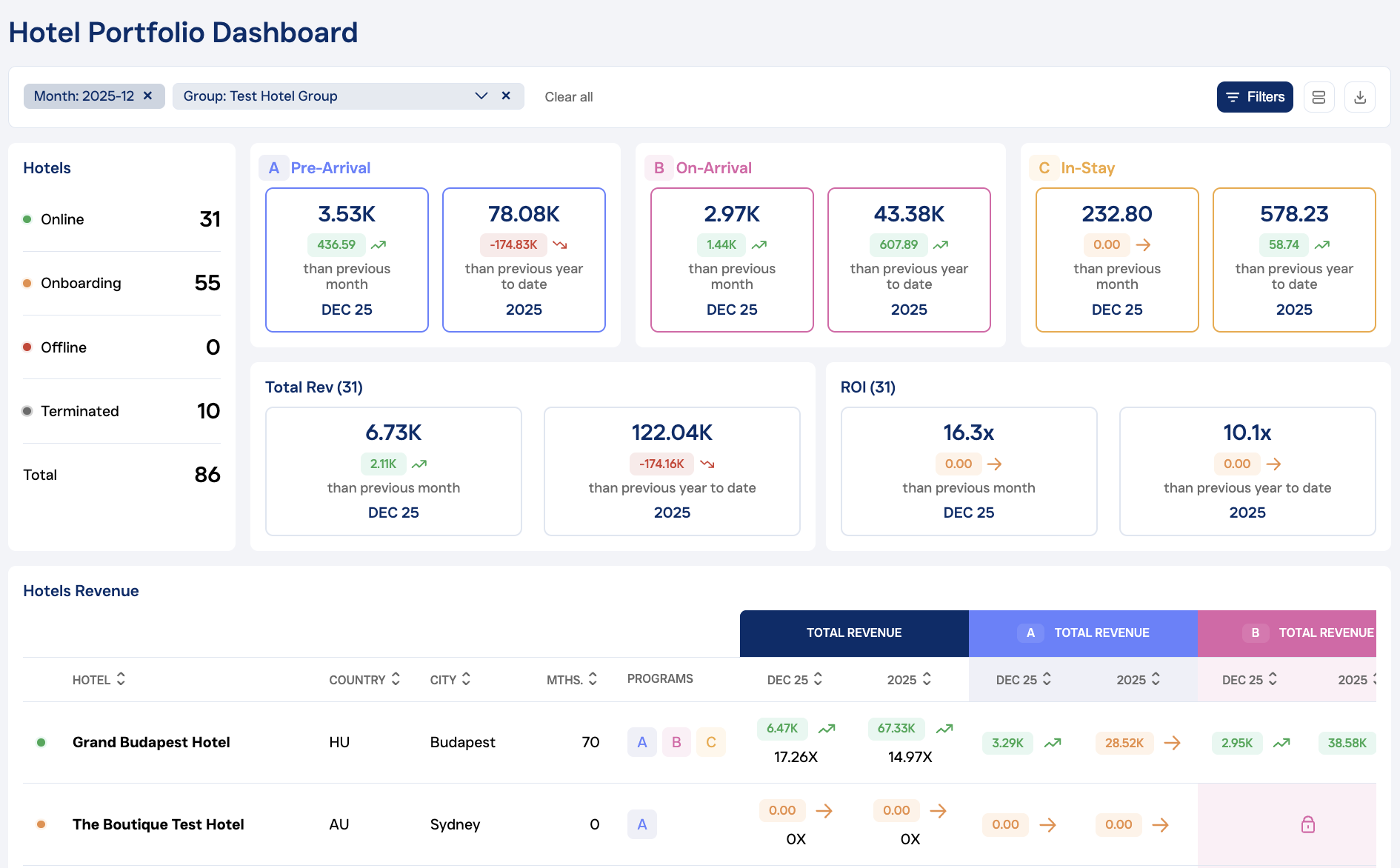
Task: Select the A Total Revenue column group header
Action: [x=1083, y=633]
